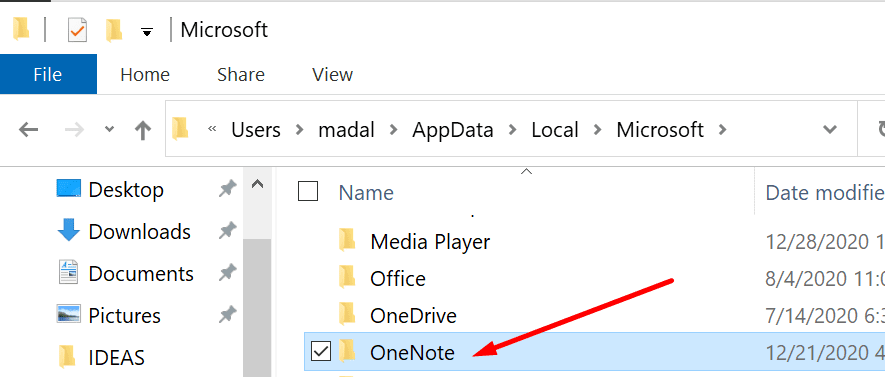Unpin Documents using its pin icon
885x377 pixels.
227,274
